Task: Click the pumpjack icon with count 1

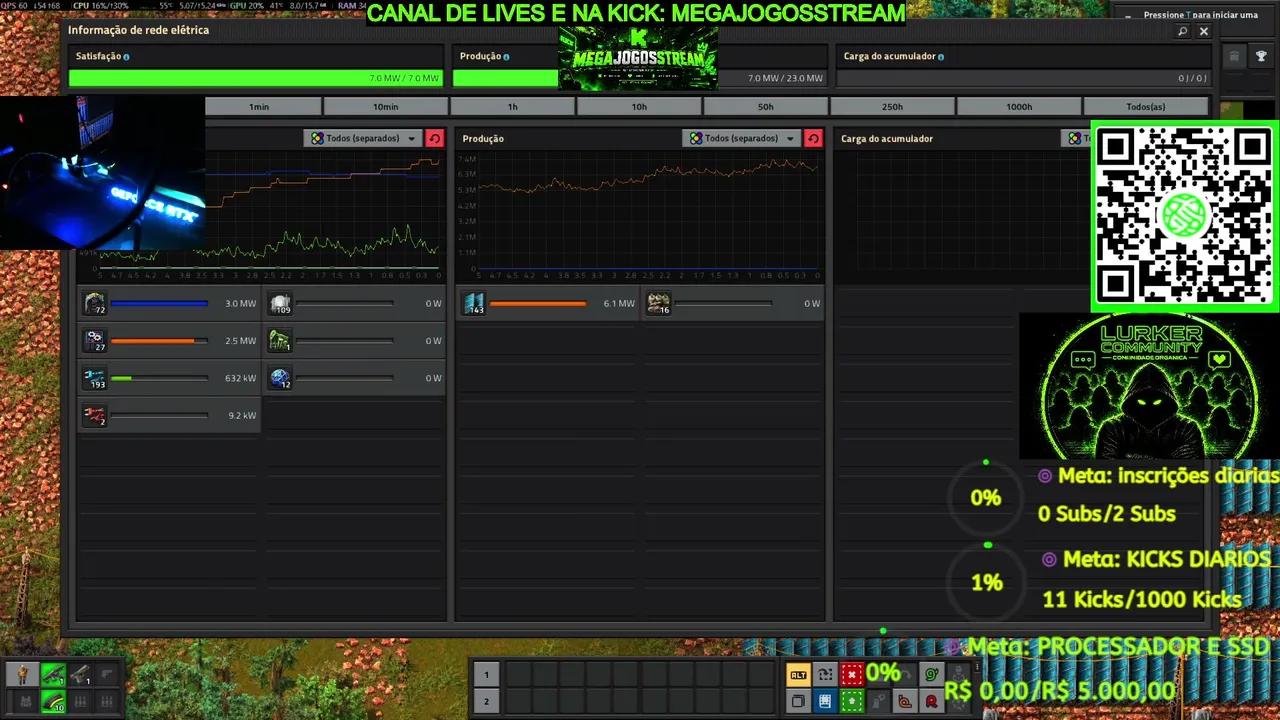Action: click(x=280, y=341)
